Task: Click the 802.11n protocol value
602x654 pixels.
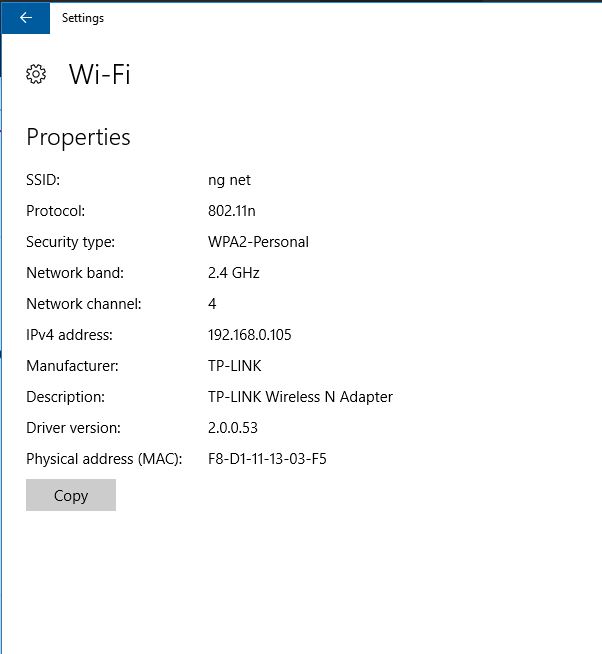Action: (x=232, y=211)
